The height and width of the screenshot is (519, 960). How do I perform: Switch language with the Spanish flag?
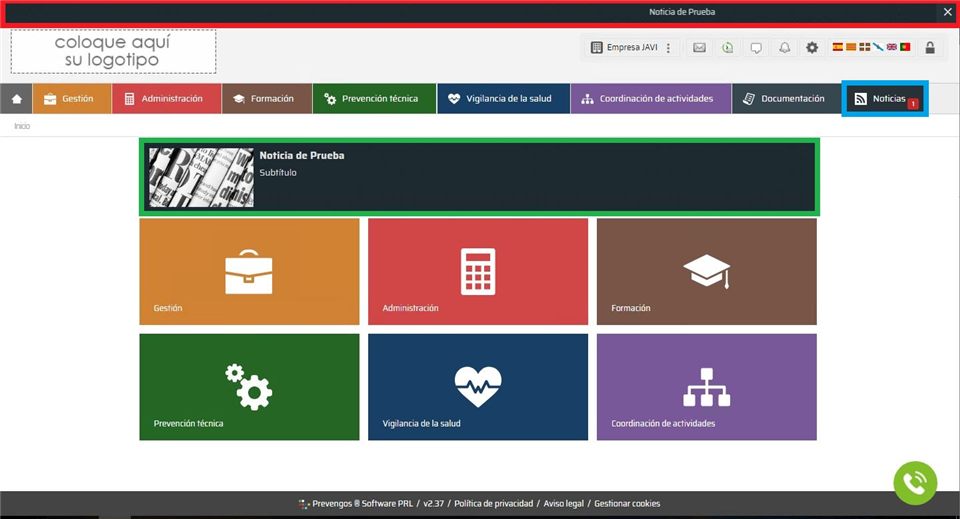click(x=838, y=47)
